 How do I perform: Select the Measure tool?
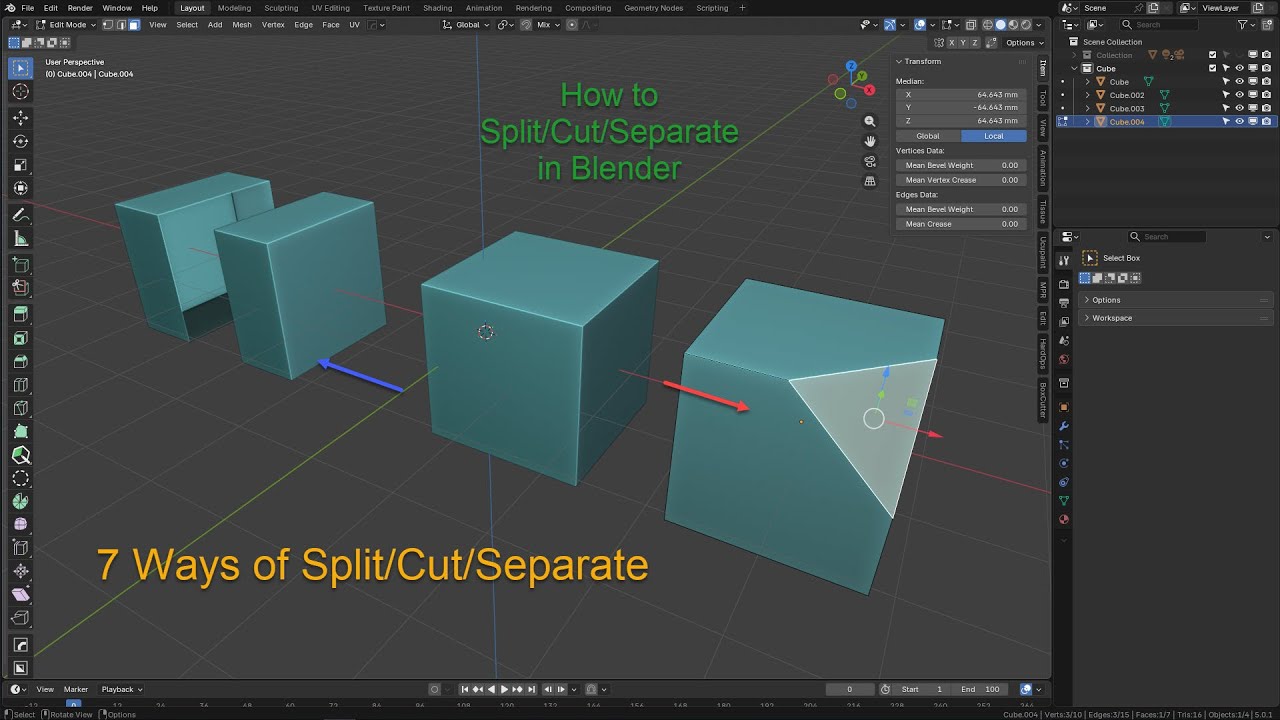20,239
